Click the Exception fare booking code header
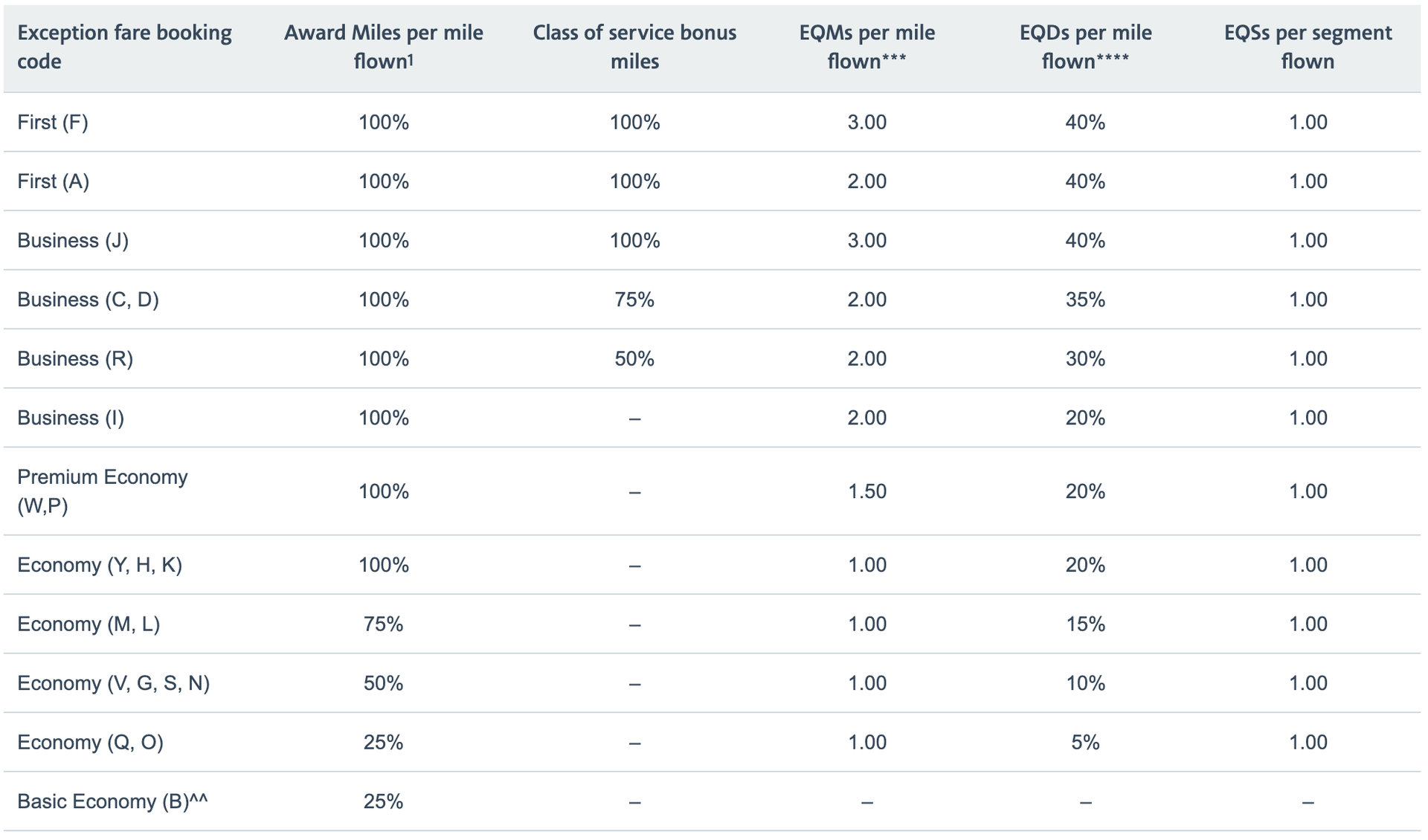The height and width of the screenshot is (840, 1428). pos(124,47)
